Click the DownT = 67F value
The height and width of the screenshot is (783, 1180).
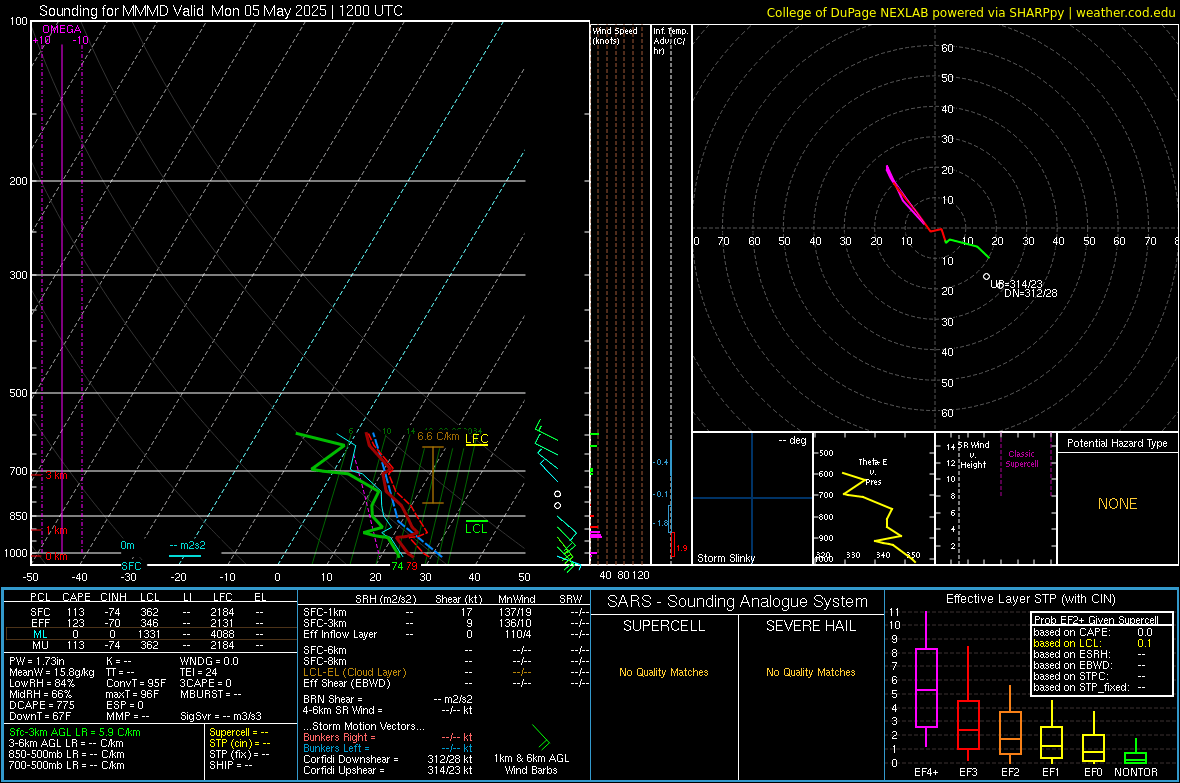click(x=39, y=716)
